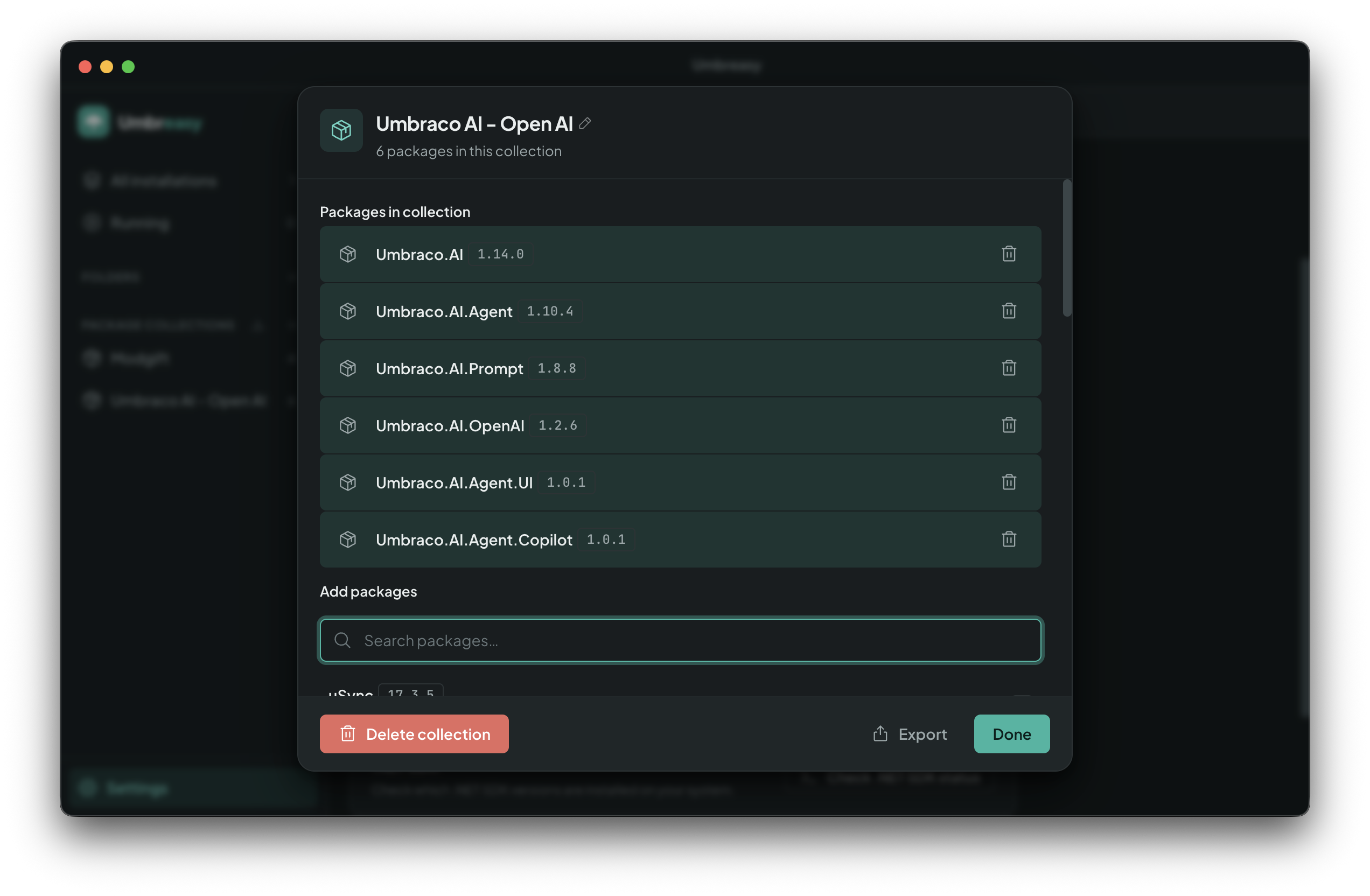
Task: Click the collection cube icon in header
Action: (x=341, y=130)
